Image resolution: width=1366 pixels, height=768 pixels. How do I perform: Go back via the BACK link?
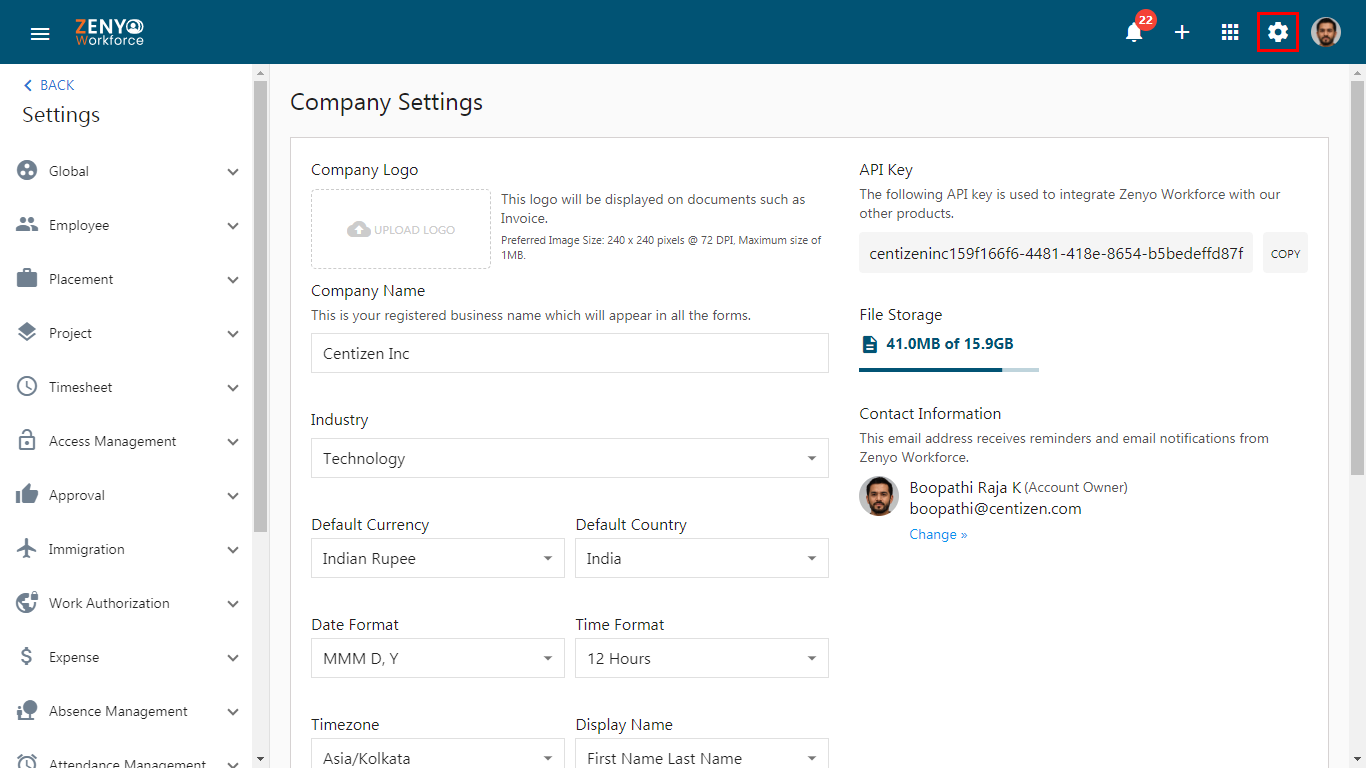[49, 85]
